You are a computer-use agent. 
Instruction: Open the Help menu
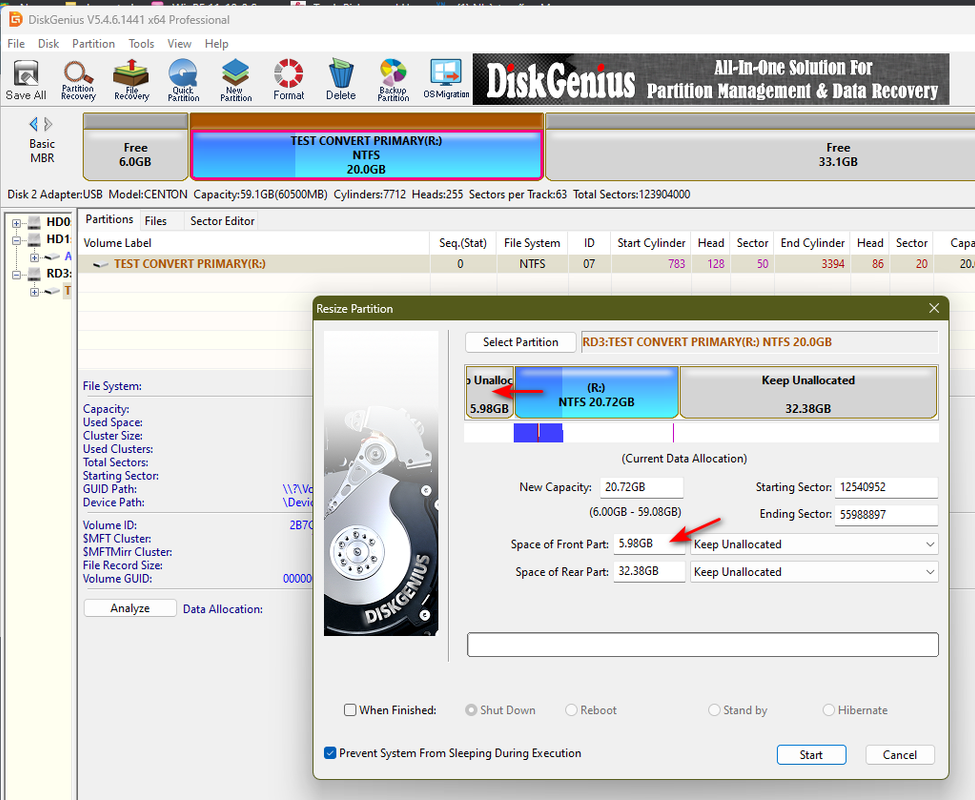[216, 44]
